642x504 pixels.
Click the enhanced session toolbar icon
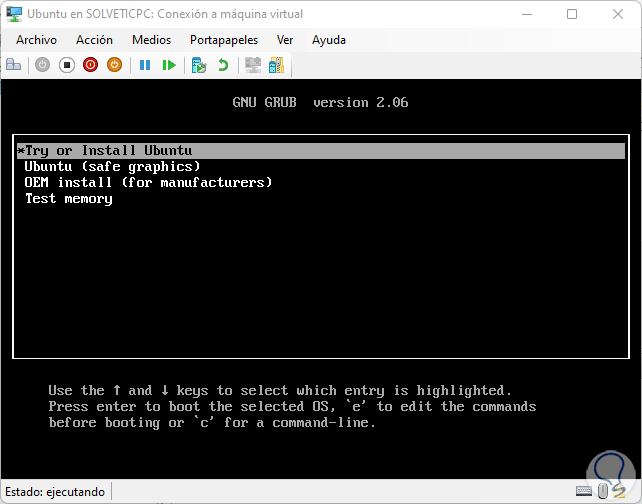tap(253, 65)
